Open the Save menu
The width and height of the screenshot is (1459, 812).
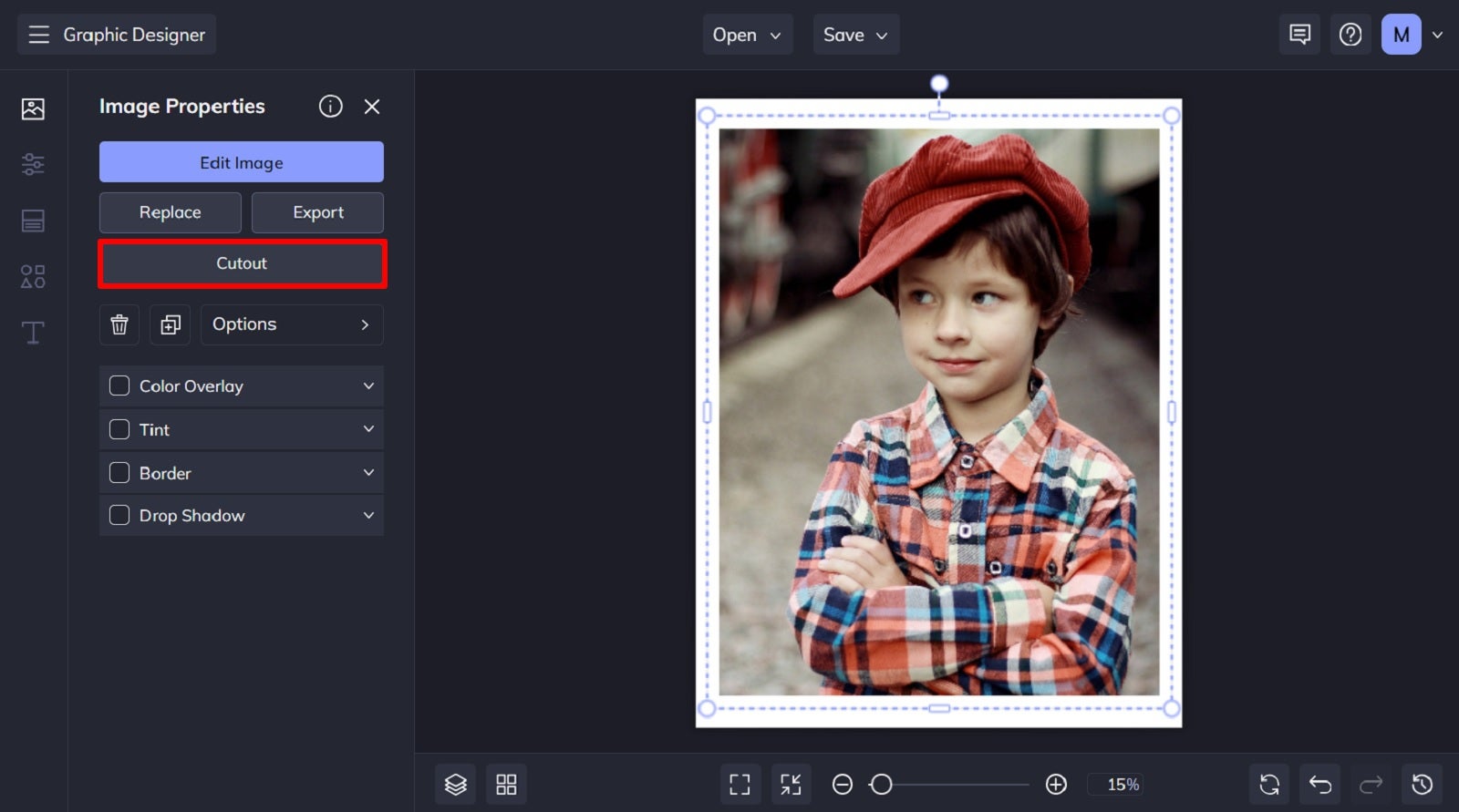pos(855,35)
